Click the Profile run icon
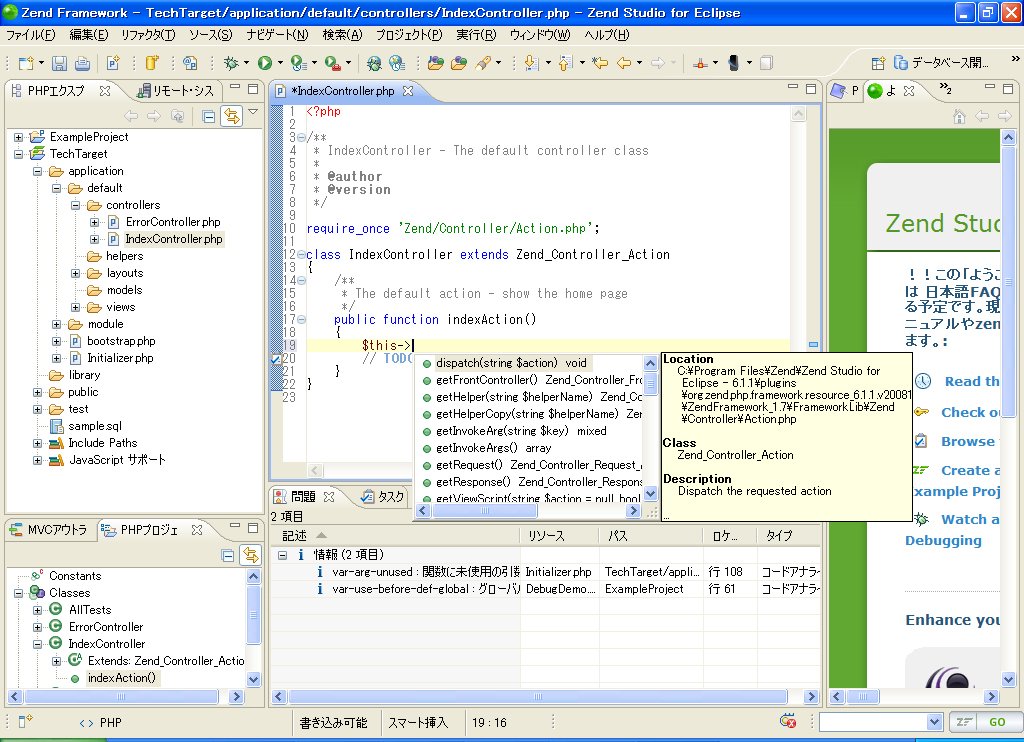 pyautogui.click(x=298, y=63)
